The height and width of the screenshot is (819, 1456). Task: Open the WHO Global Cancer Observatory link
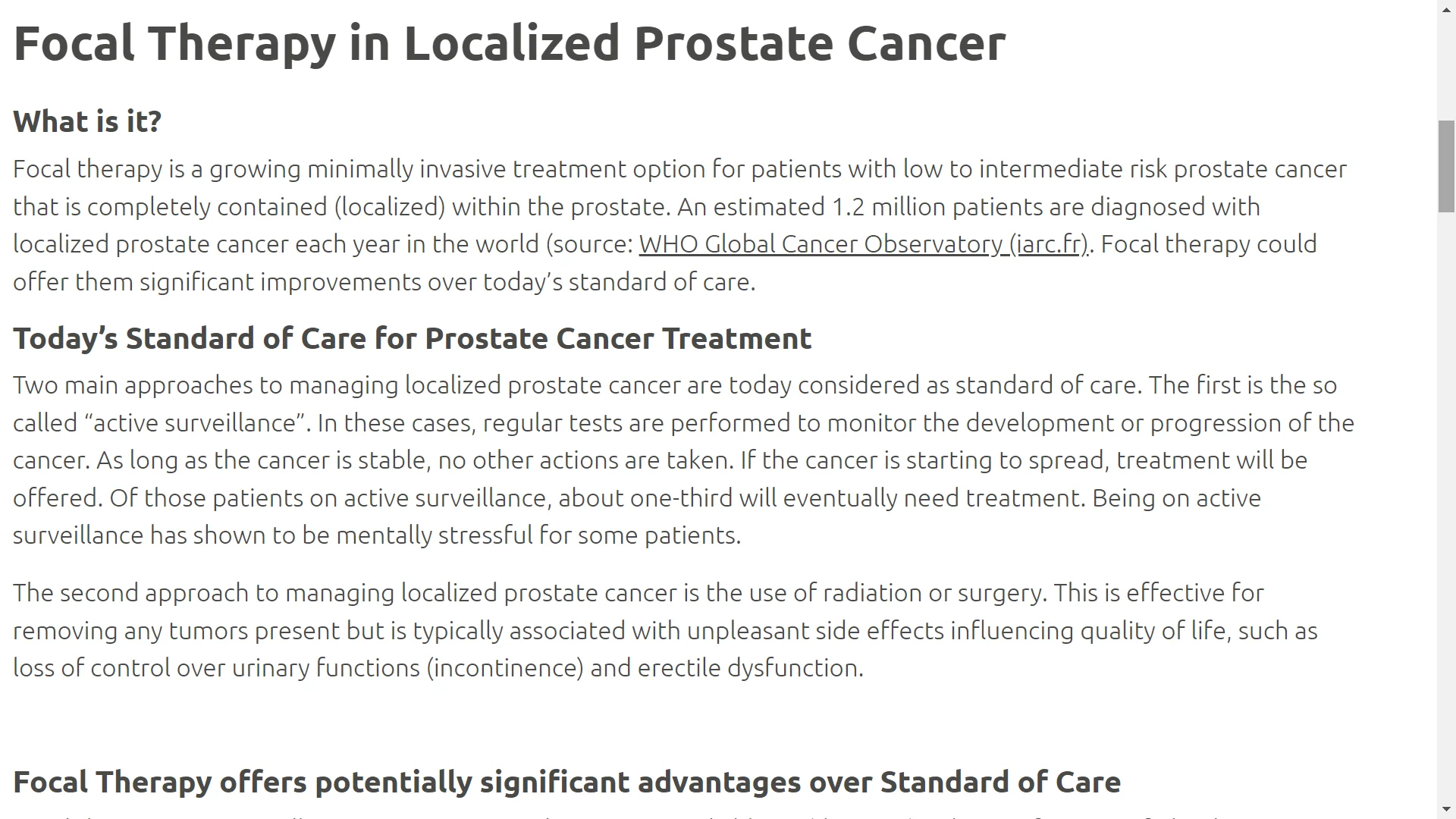[864, 245]
